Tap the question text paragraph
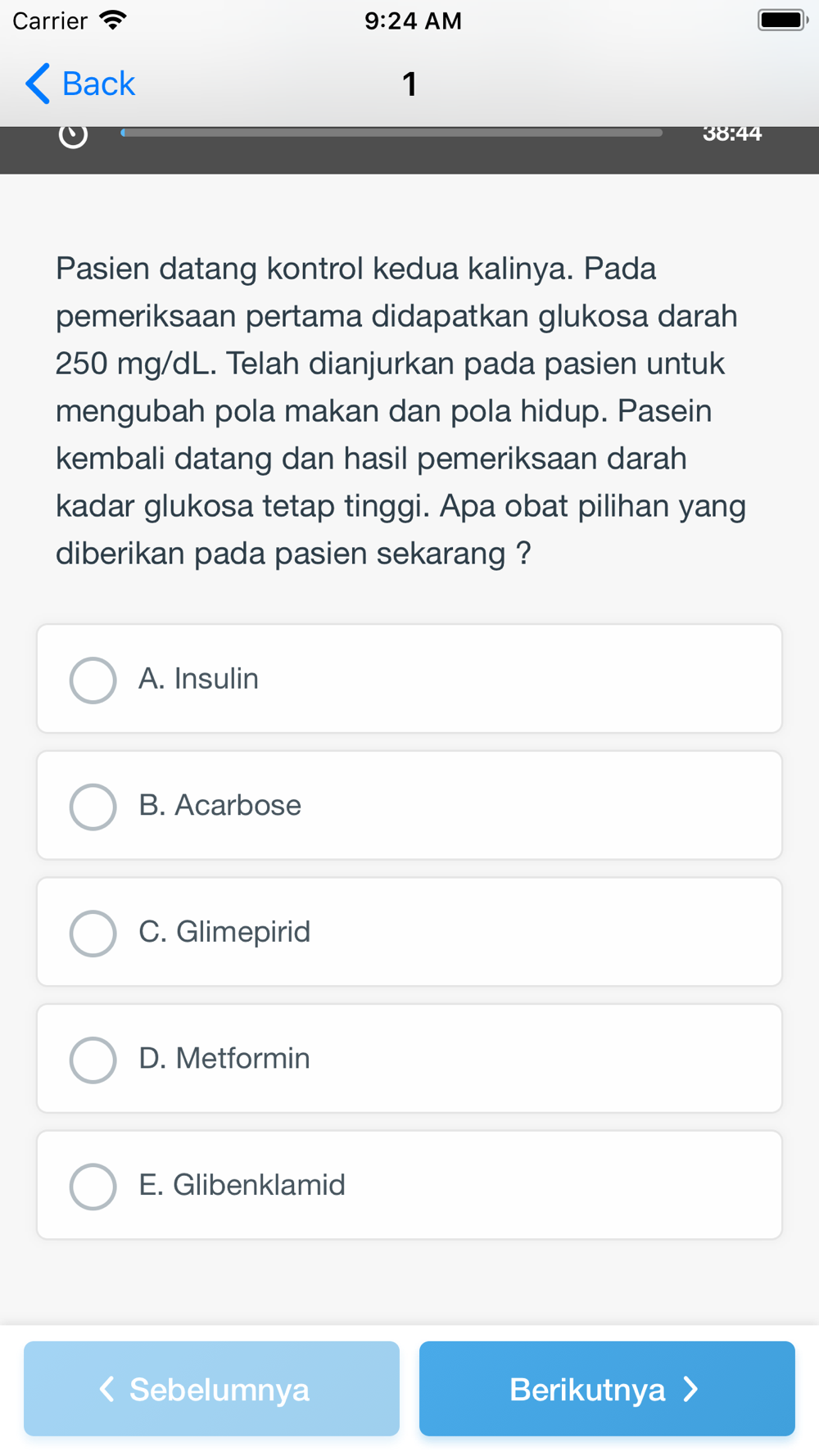 401,411
